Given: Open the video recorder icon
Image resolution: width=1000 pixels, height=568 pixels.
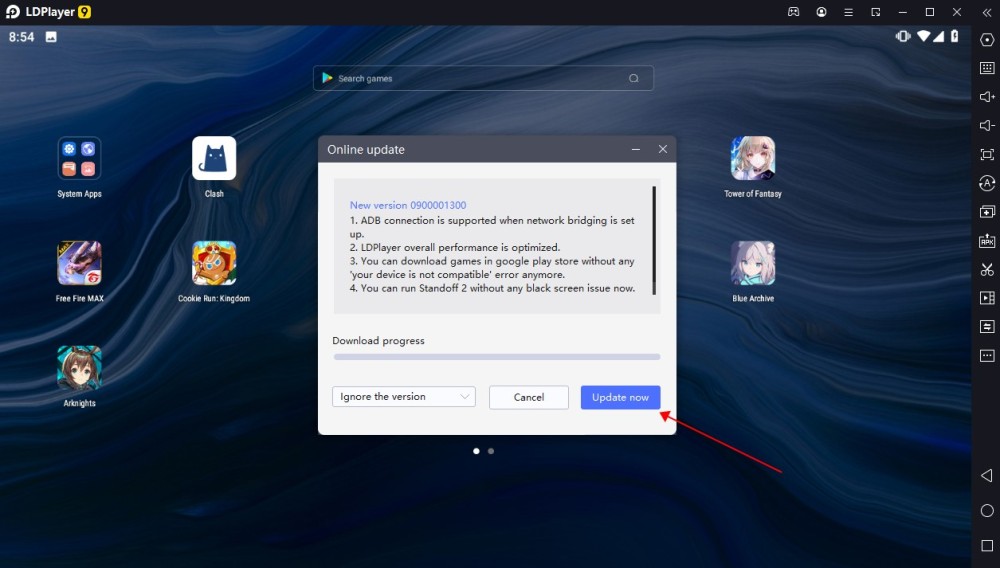Looking at the screenshot, I should (987, 298).
